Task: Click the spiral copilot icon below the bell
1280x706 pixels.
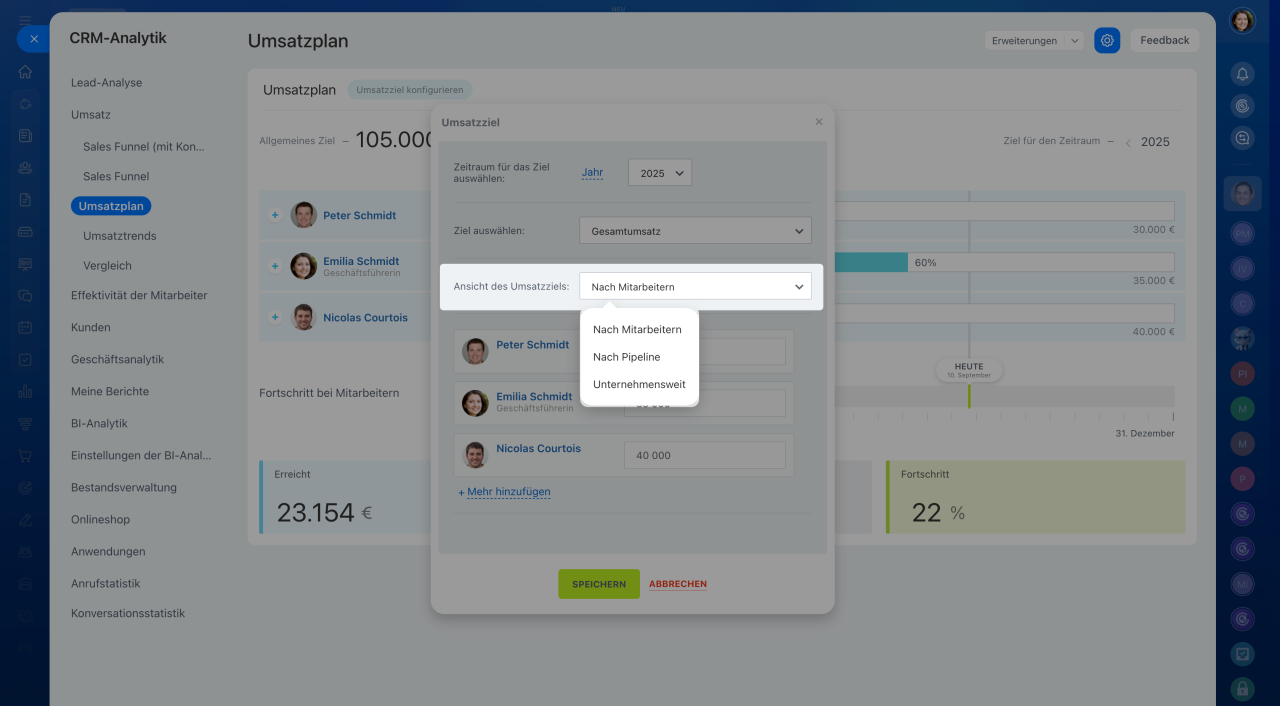Action: pyautogui.click(x=1242, y=106)
